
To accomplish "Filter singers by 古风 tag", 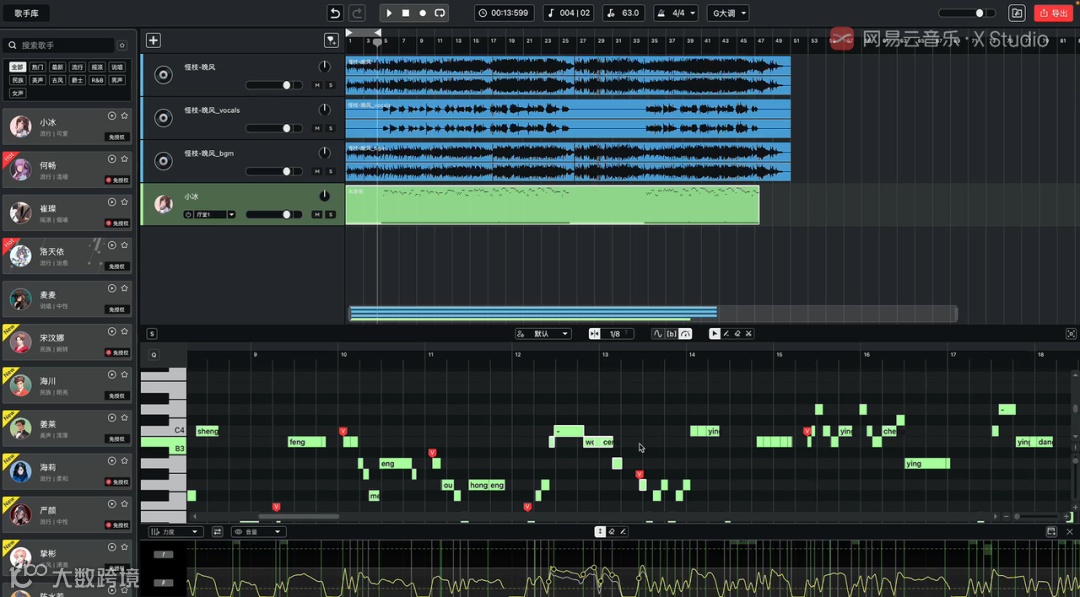I will click(x=58, y=81).
